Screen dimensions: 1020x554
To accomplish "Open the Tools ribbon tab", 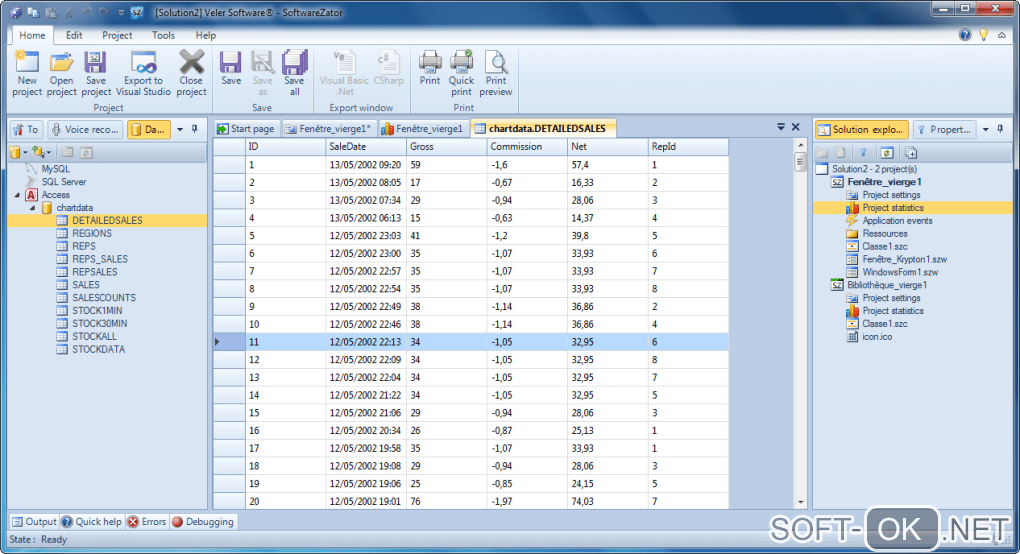I will [163, 35].
